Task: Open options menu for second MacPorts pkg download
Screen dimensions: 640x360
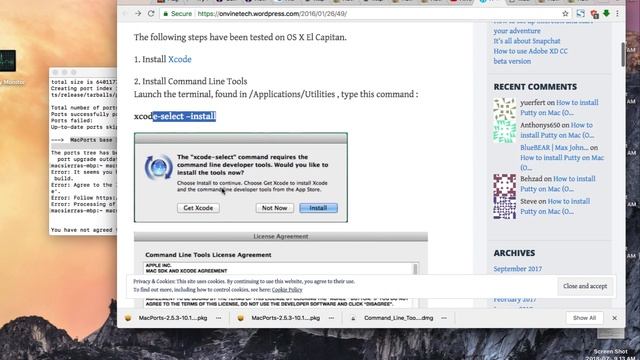Action: click(x=331, y=318)
